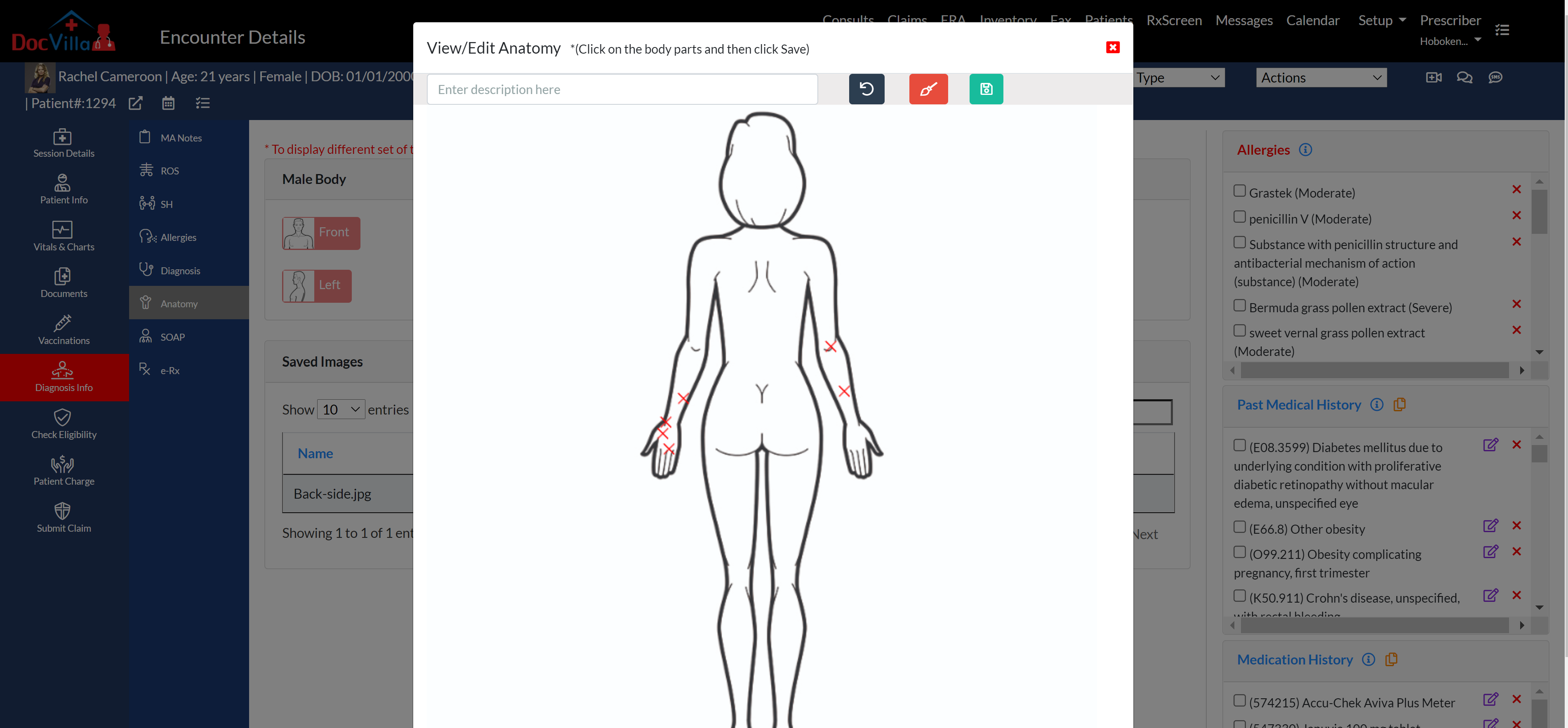
Task: Select the red draw marker tool
Action: (928, 89)
